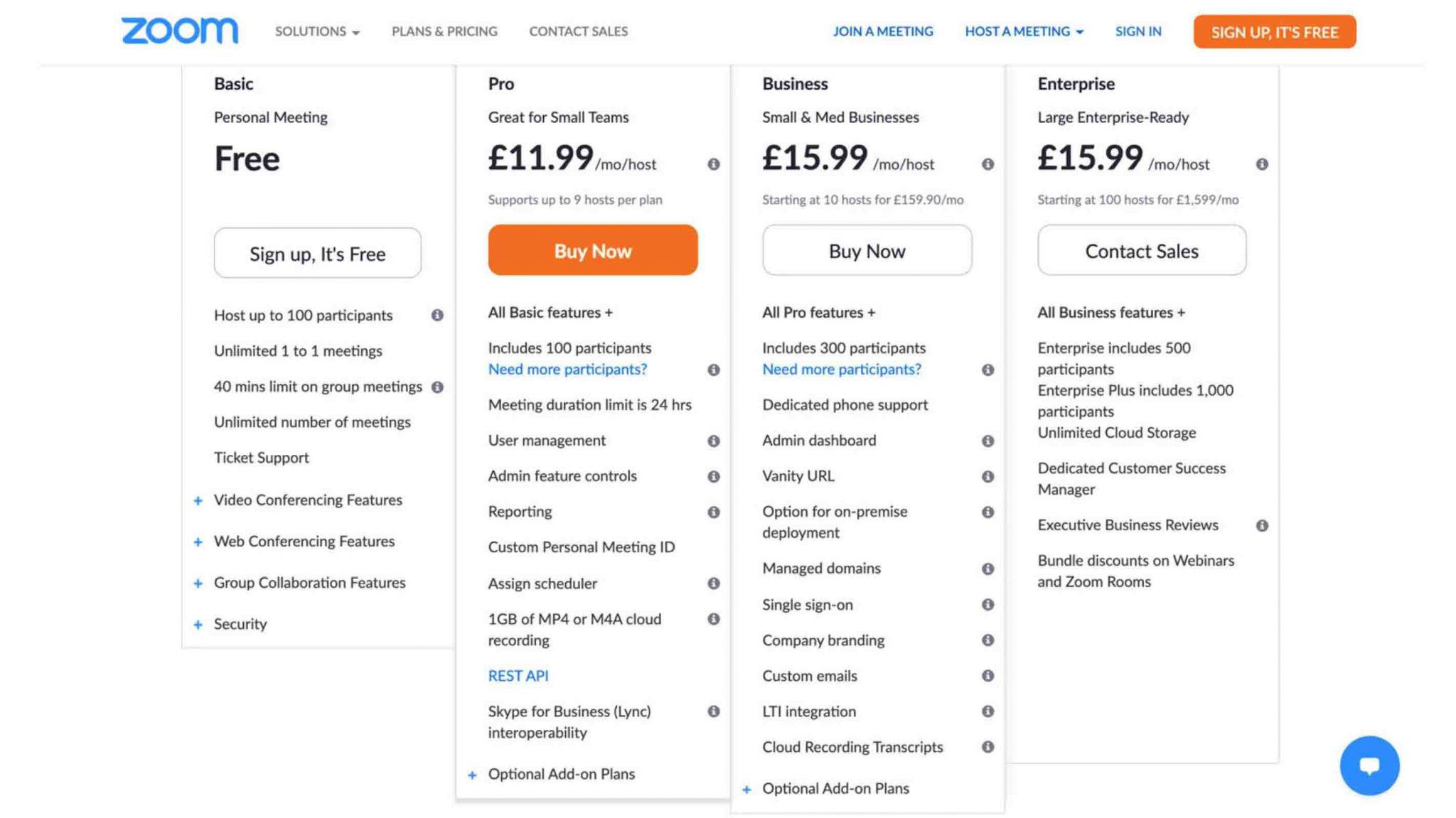This screenshot has width=1456, height=818.
Task: Open the REST API link
Action: point(518,676)
